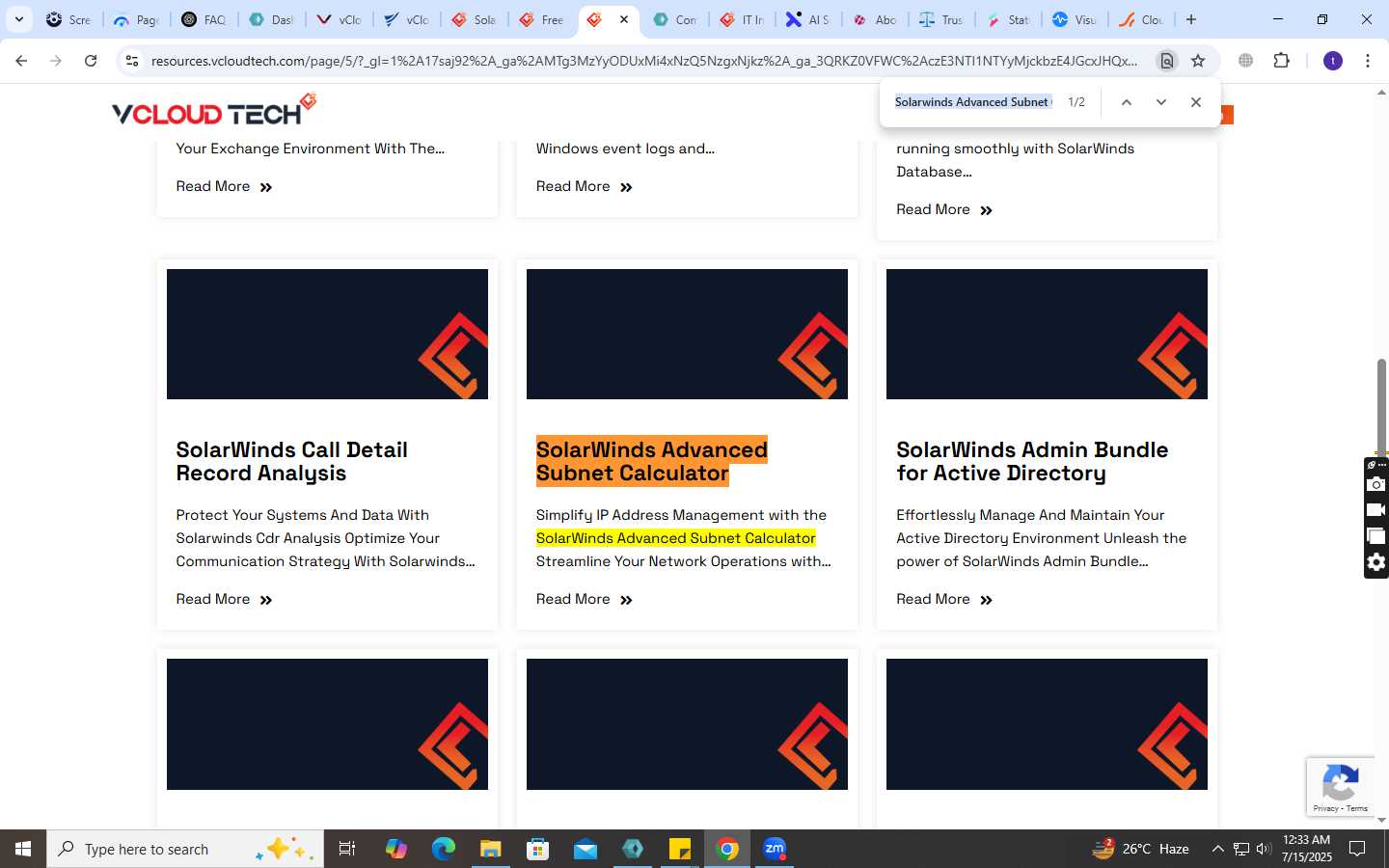Show hidden system tray icons
Screen dimensions: 1389x868
click(x=1217, y=849)
